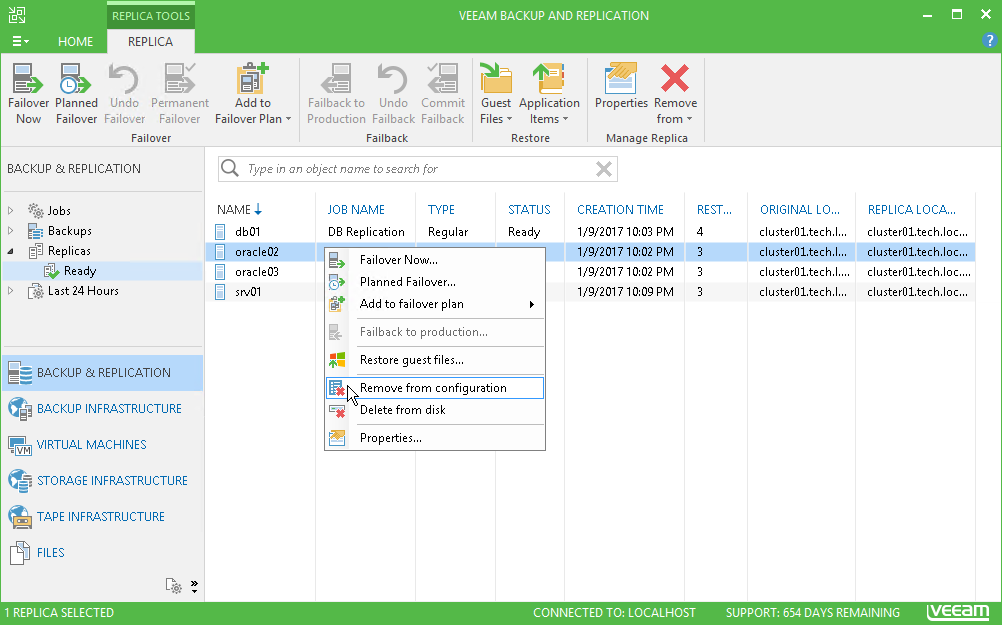
Task: Click the magnifier search icon
Action: (x=229, y=168)
